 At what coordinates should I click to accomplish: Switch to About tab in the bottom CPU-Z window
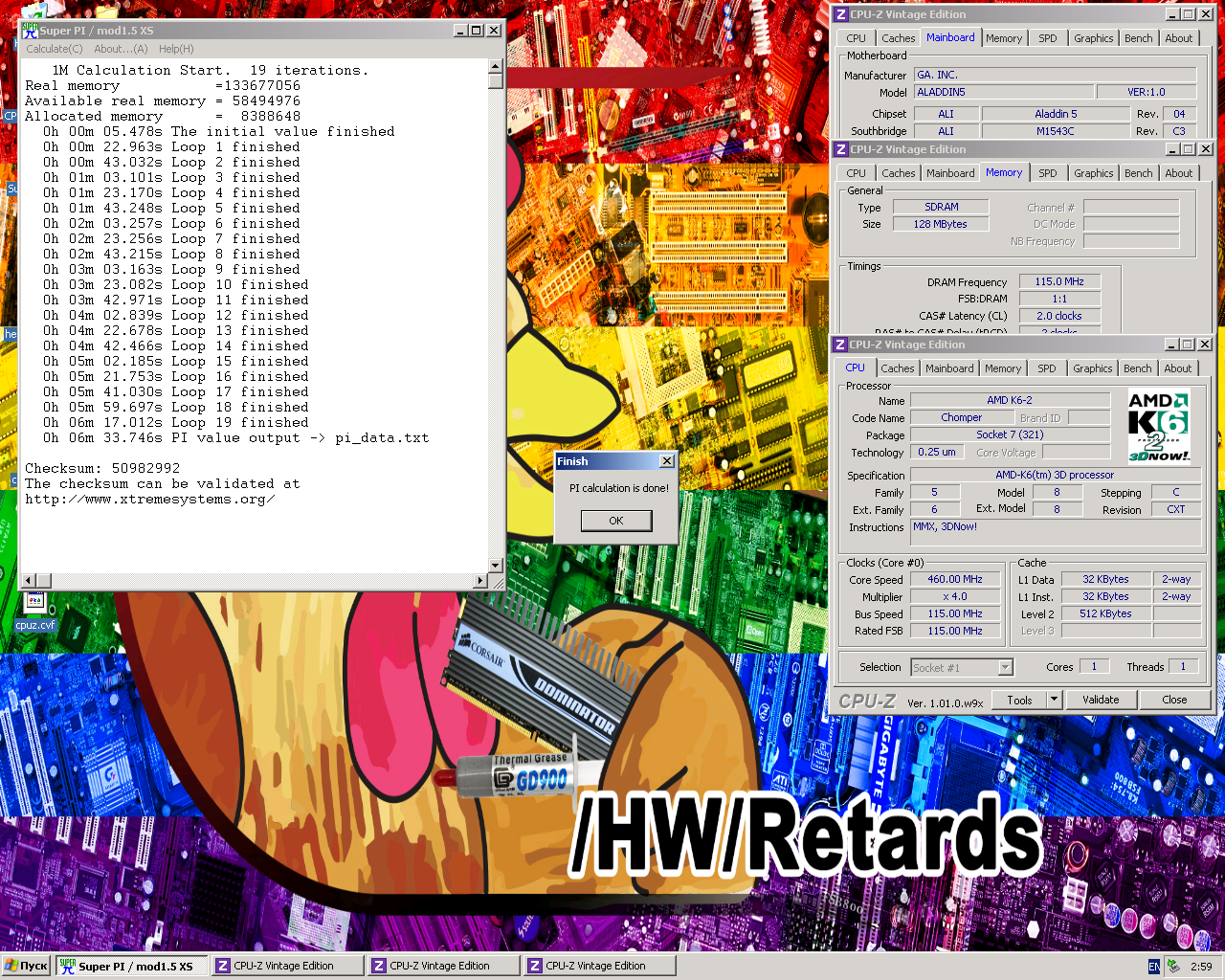click(x=1178, y=368)
